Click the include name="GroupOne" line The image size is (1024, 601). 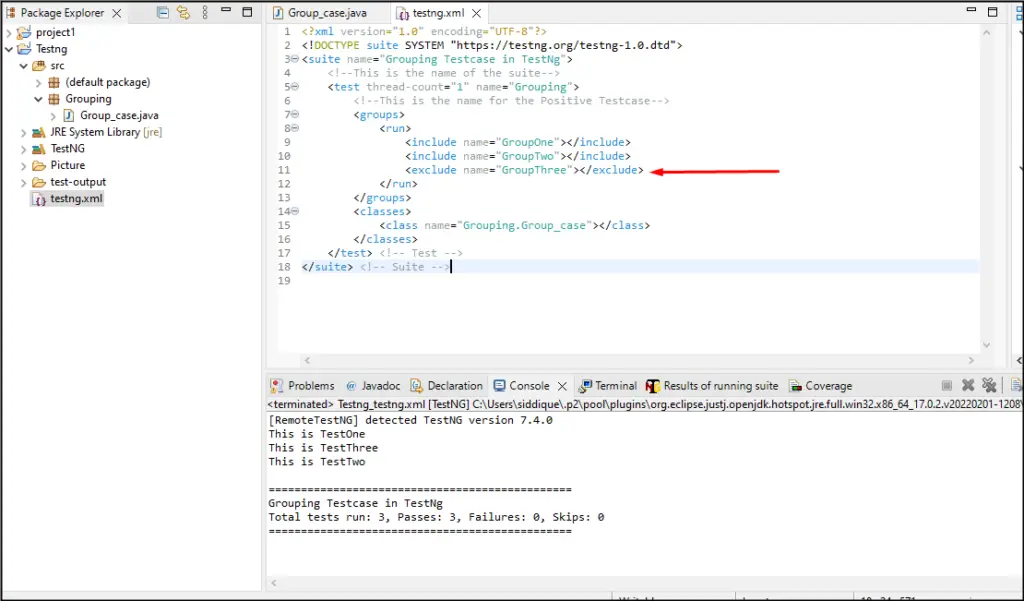[517, 142]
